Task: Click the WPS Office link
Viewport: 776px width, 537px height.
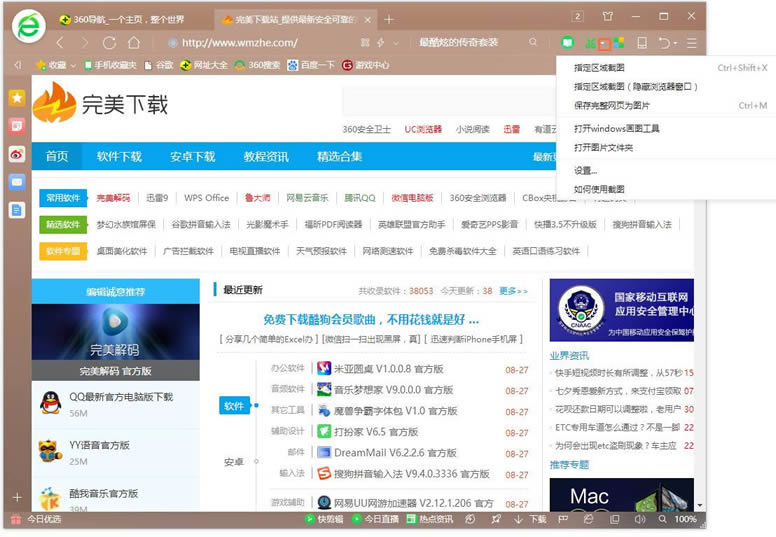Action: pos(206,198)
